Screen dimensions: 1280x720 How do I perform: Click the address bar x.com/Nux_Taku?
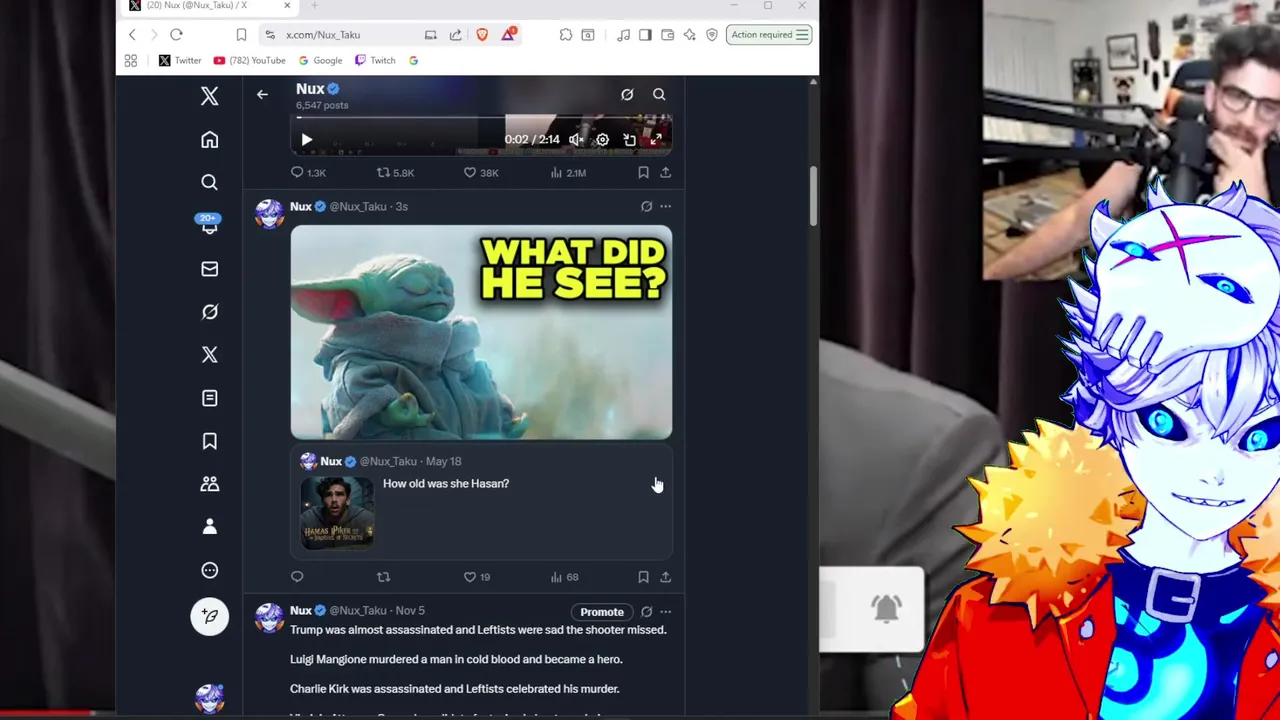[x=323, y=35]
